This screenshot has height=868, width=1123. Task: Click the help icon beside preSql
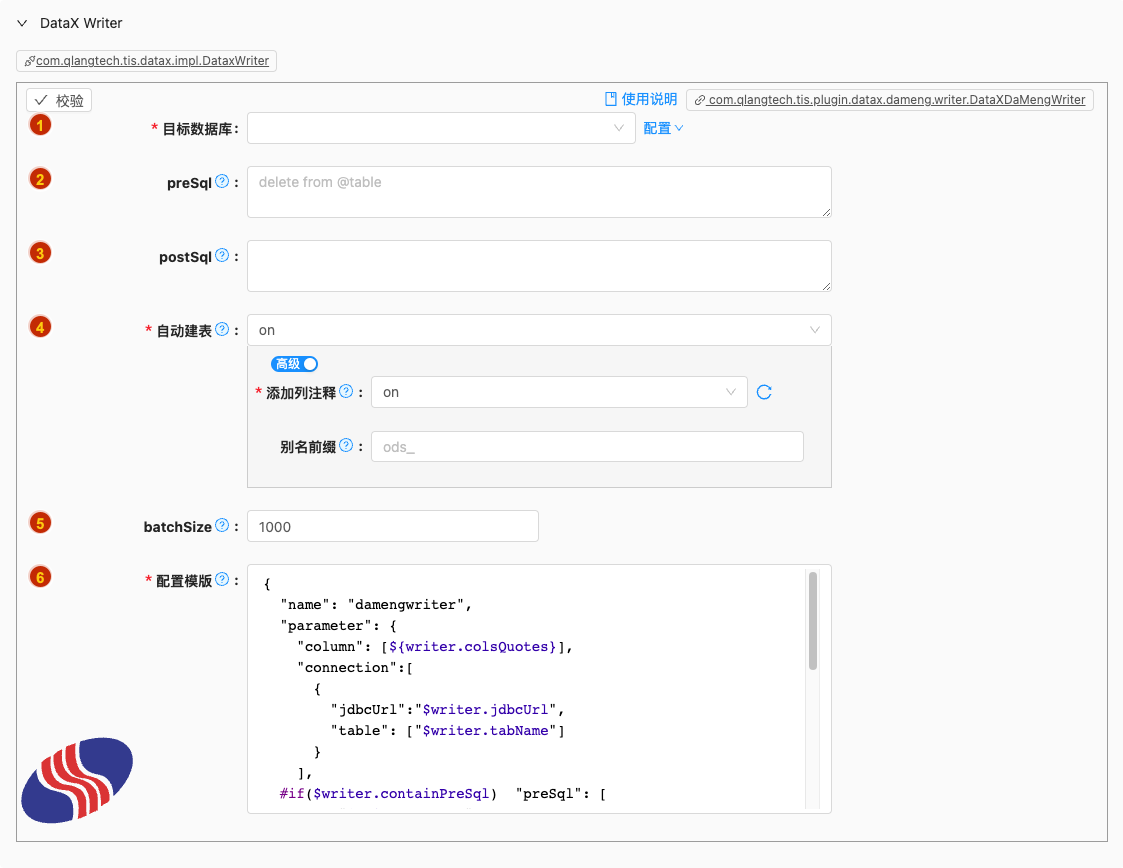click(222, 181)
